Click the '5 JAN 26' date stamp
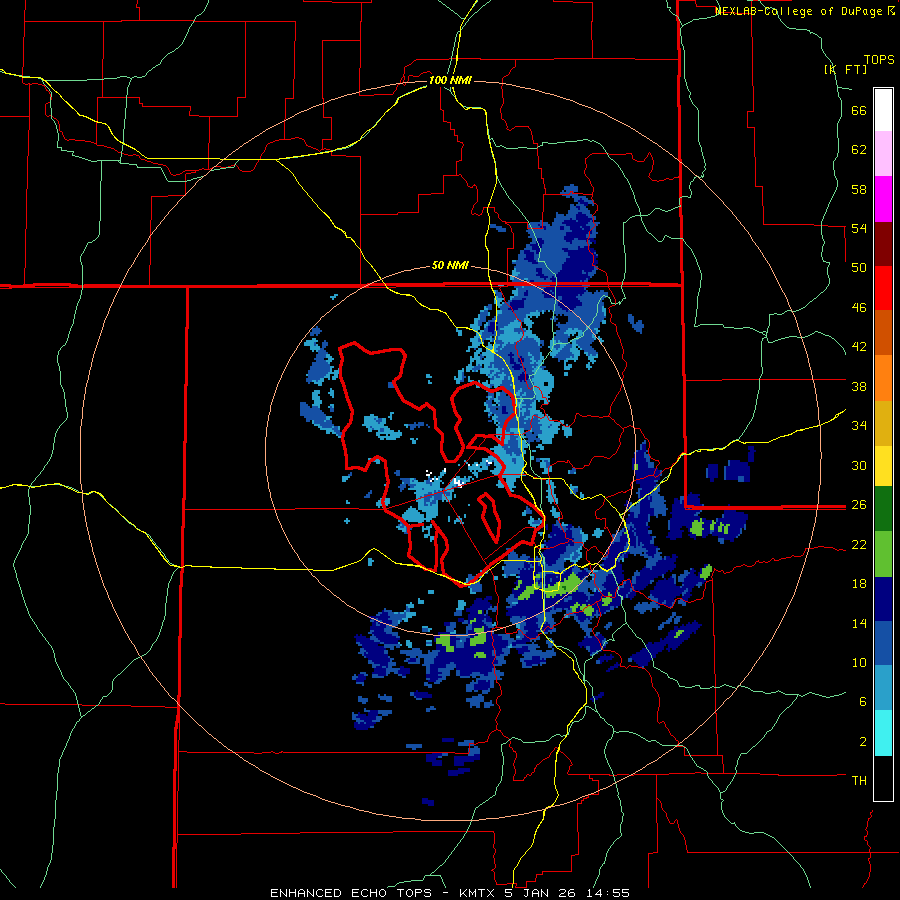The image size is (900, 900). coord(541,893)
